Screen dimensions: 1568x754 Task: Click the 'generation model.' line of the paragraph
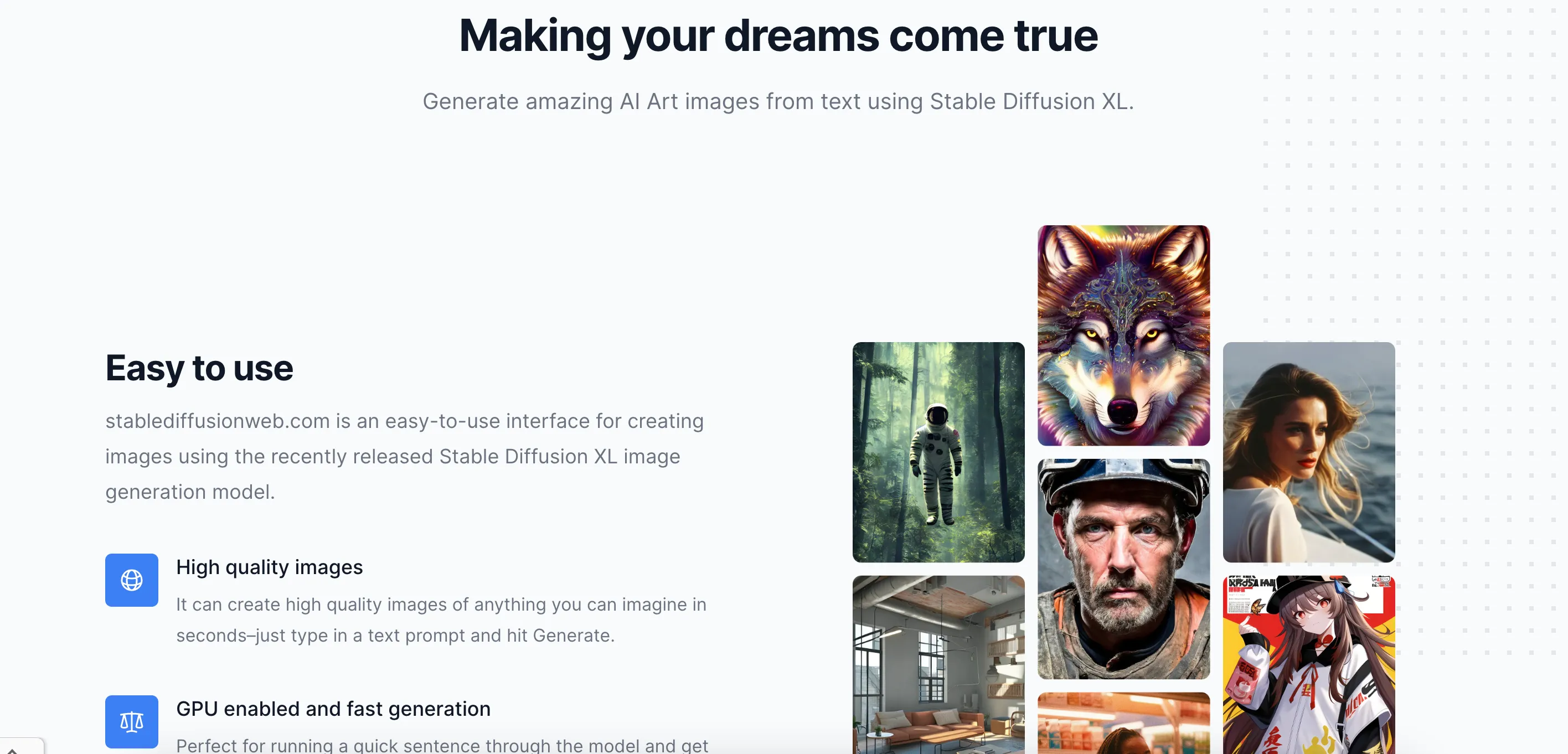[x=190, y=492]
